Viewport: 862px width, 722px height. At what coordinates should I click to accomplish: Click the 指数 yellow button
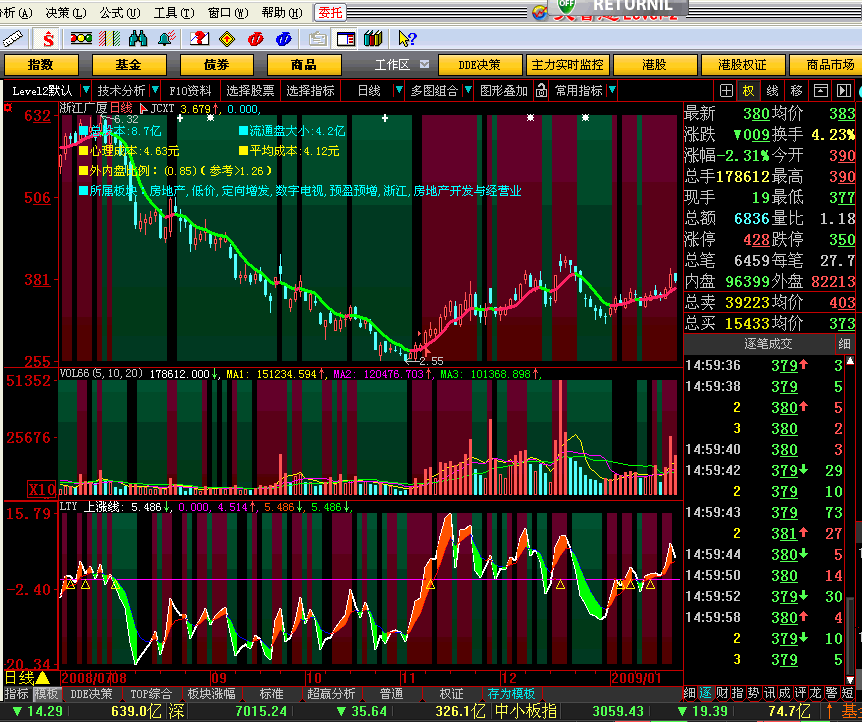click(41, 65)
